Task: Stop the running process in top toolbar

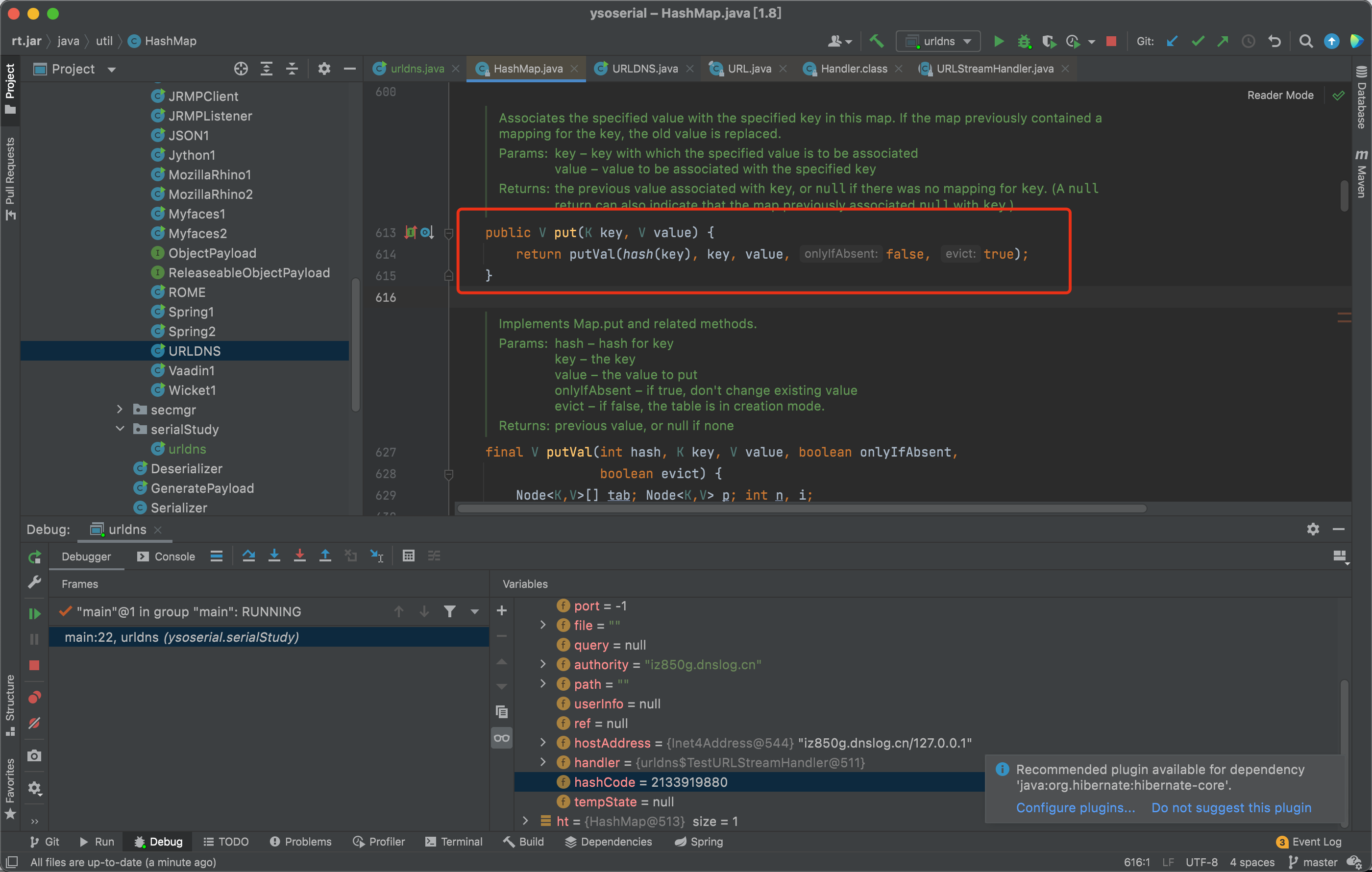Action: (x=1111, y=41)
